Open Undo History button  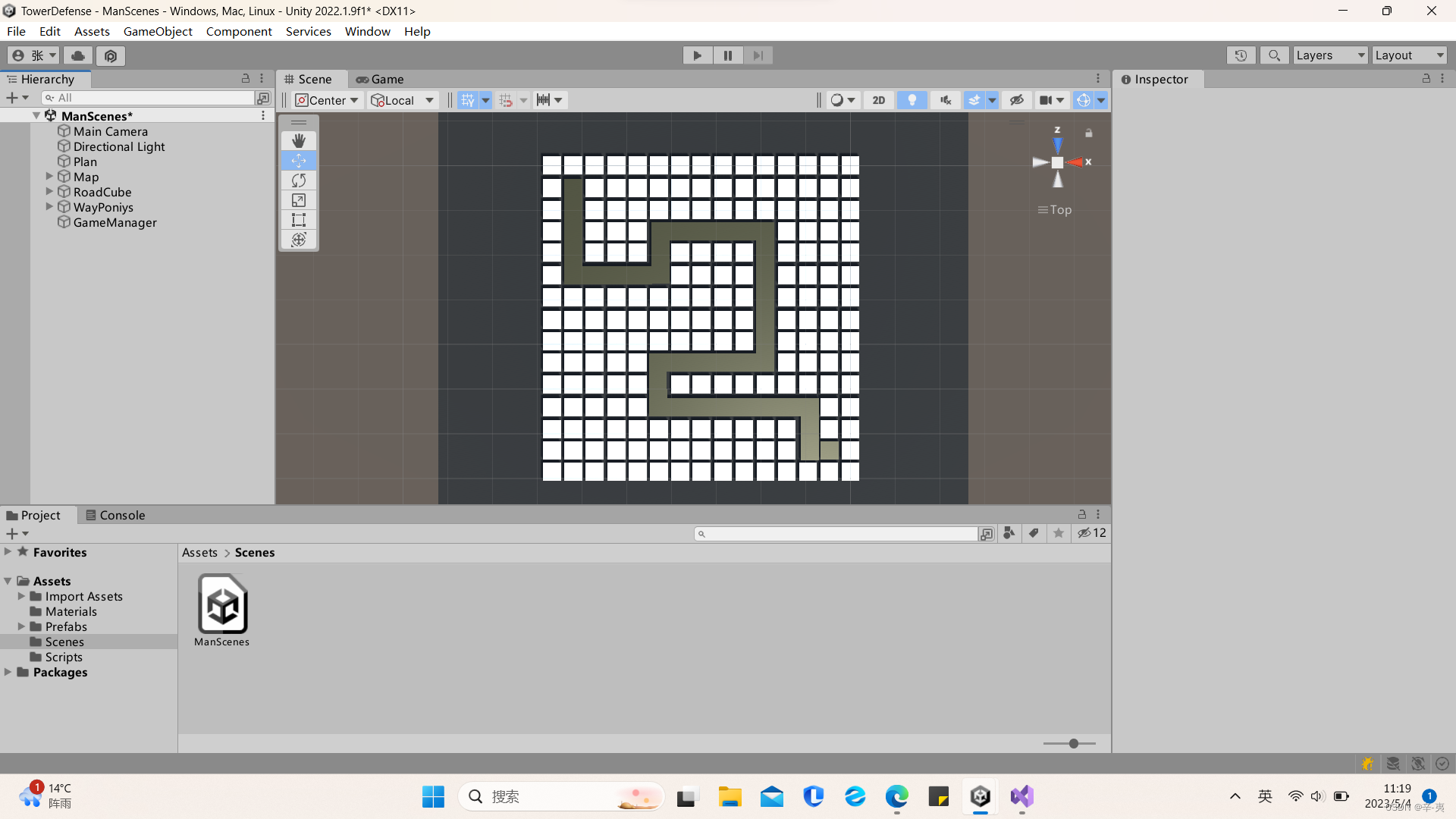tap(1241, 55)
